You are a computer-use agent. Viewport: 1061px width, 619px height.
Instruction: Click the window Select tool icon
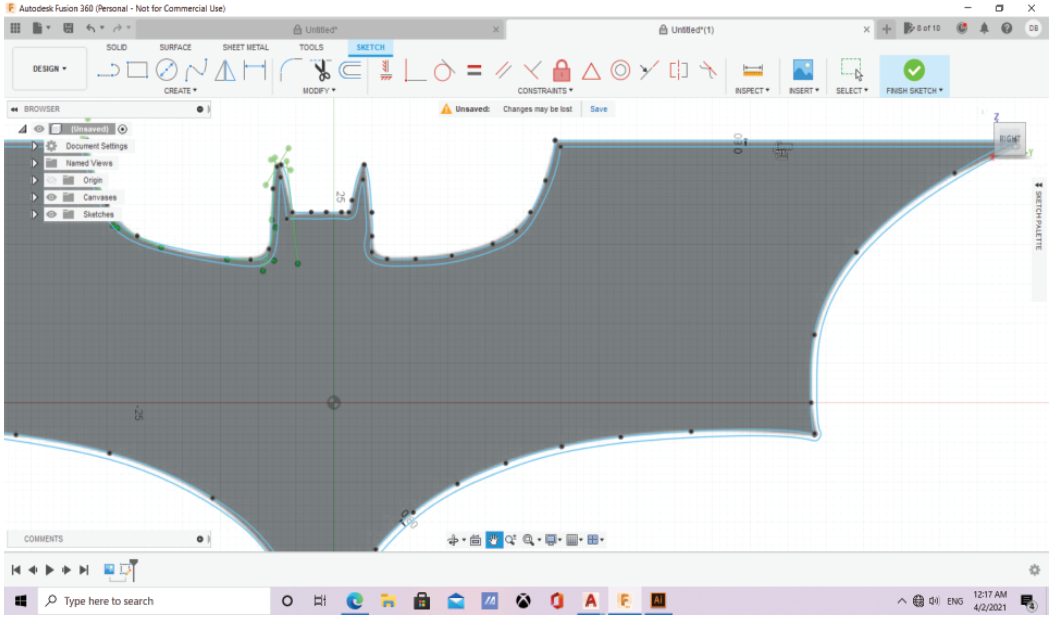[851, 70]
